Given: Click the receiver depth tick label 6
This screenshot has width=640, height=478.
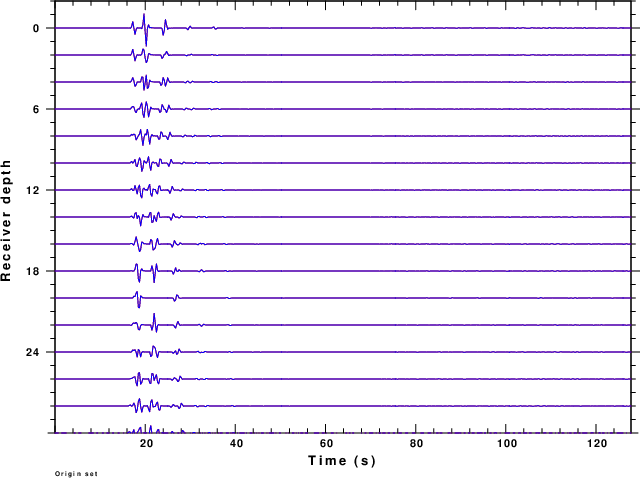Looking at the screenshot, I should 37,109.
